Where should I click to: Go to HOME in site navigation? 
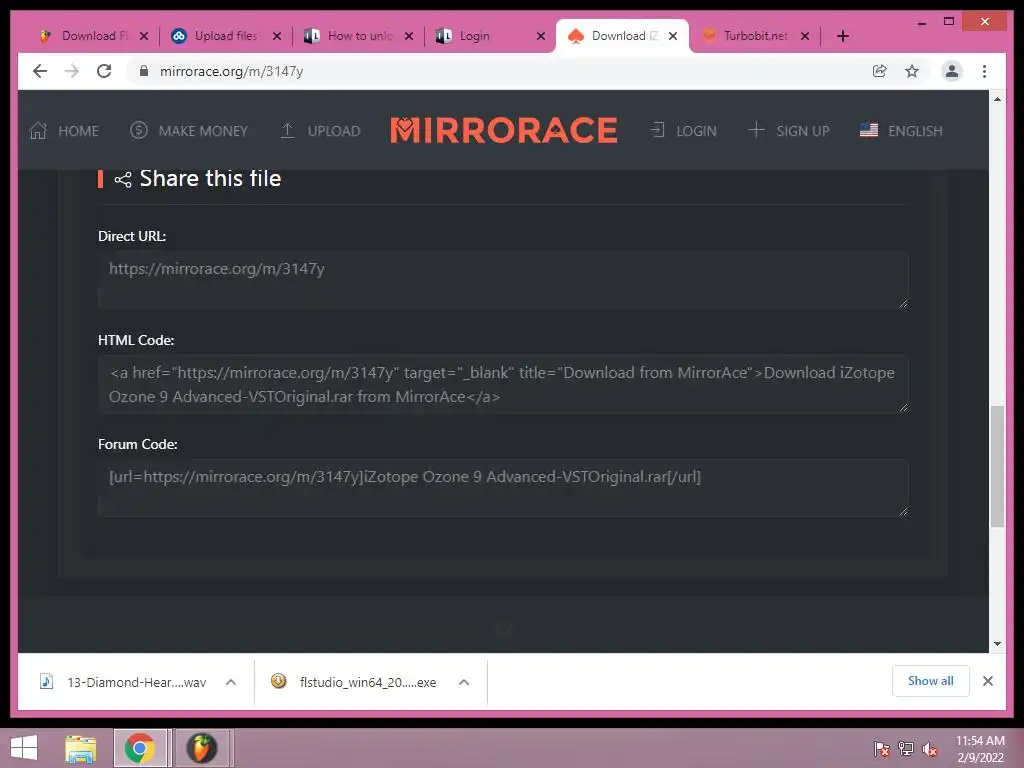click(64, 131)
